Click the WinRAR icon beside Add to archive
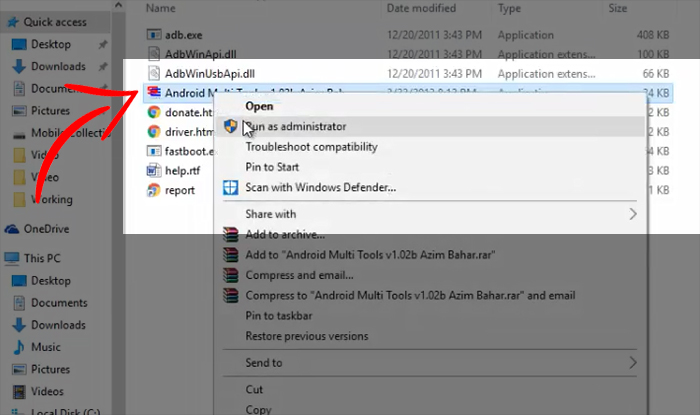 pos(231,234)
